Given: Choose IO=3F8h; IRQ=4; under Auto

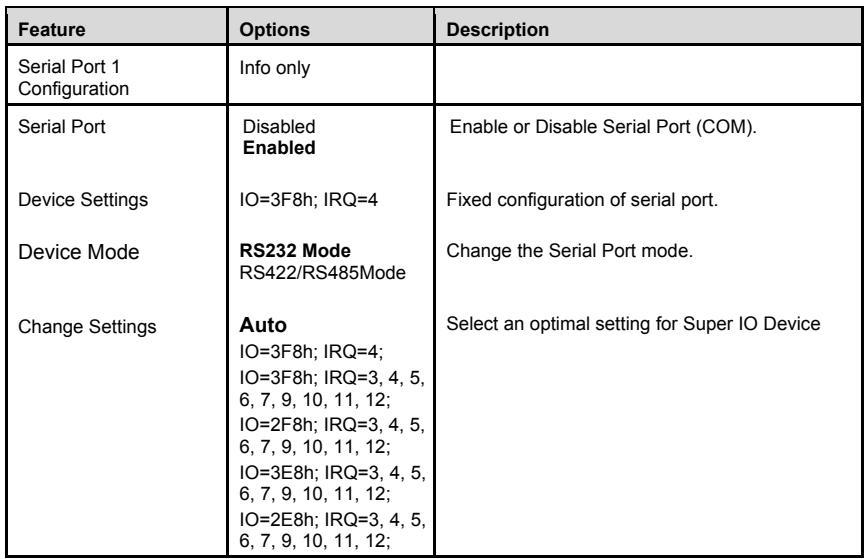Looking at the screenshot, I should coord(311,351).
